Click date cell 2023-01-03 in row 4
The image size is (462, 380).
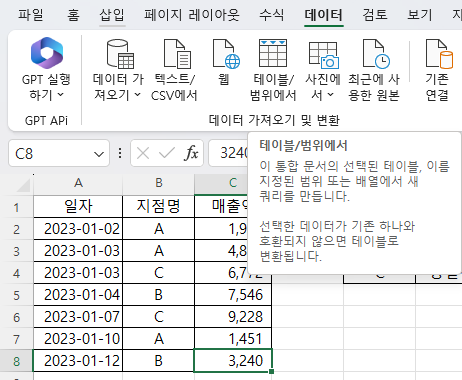(x=78, y=273)
